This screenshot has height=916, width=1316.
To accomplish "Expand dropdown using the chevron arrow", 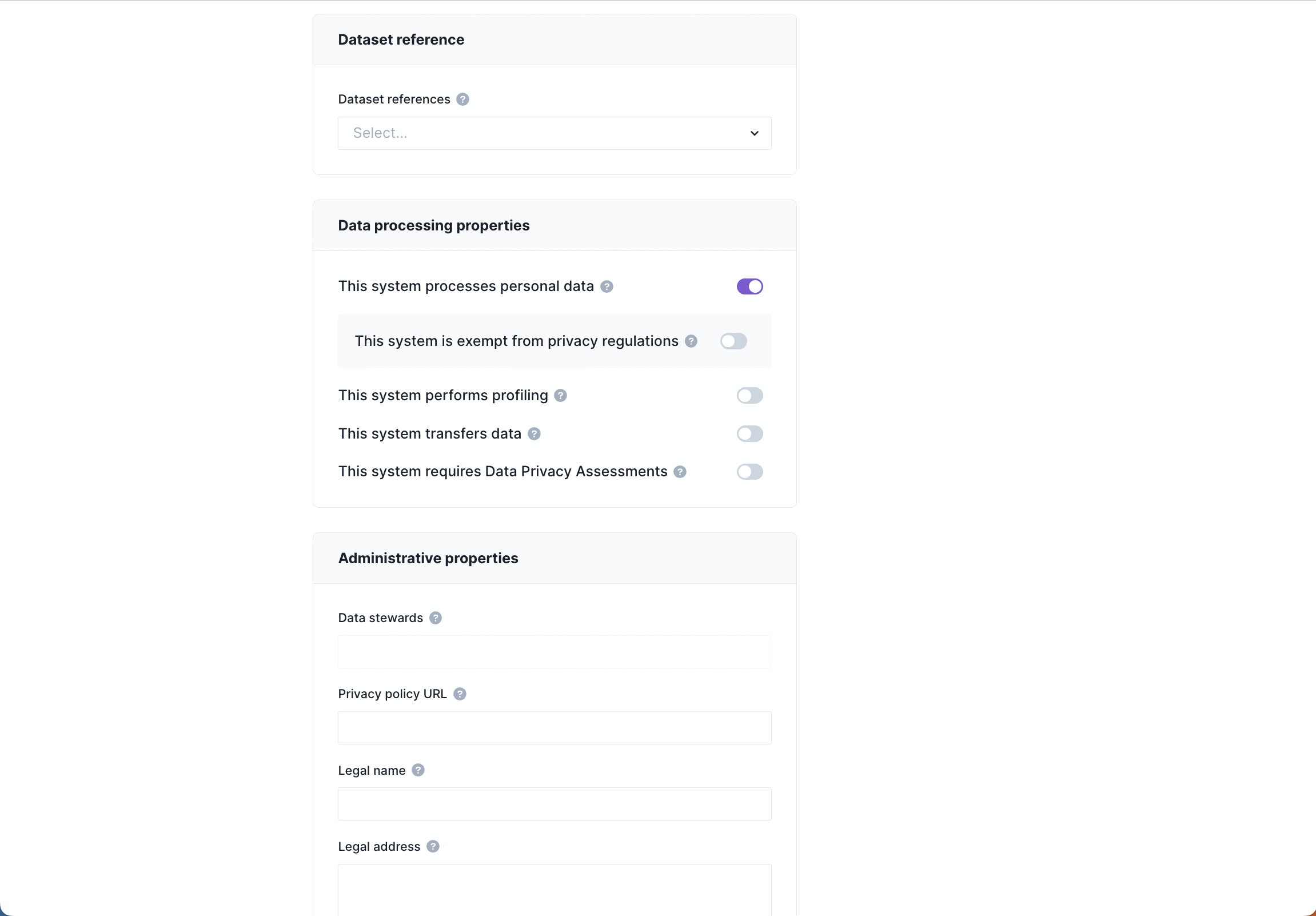I will pyautogui.click(x=754, y=134).
